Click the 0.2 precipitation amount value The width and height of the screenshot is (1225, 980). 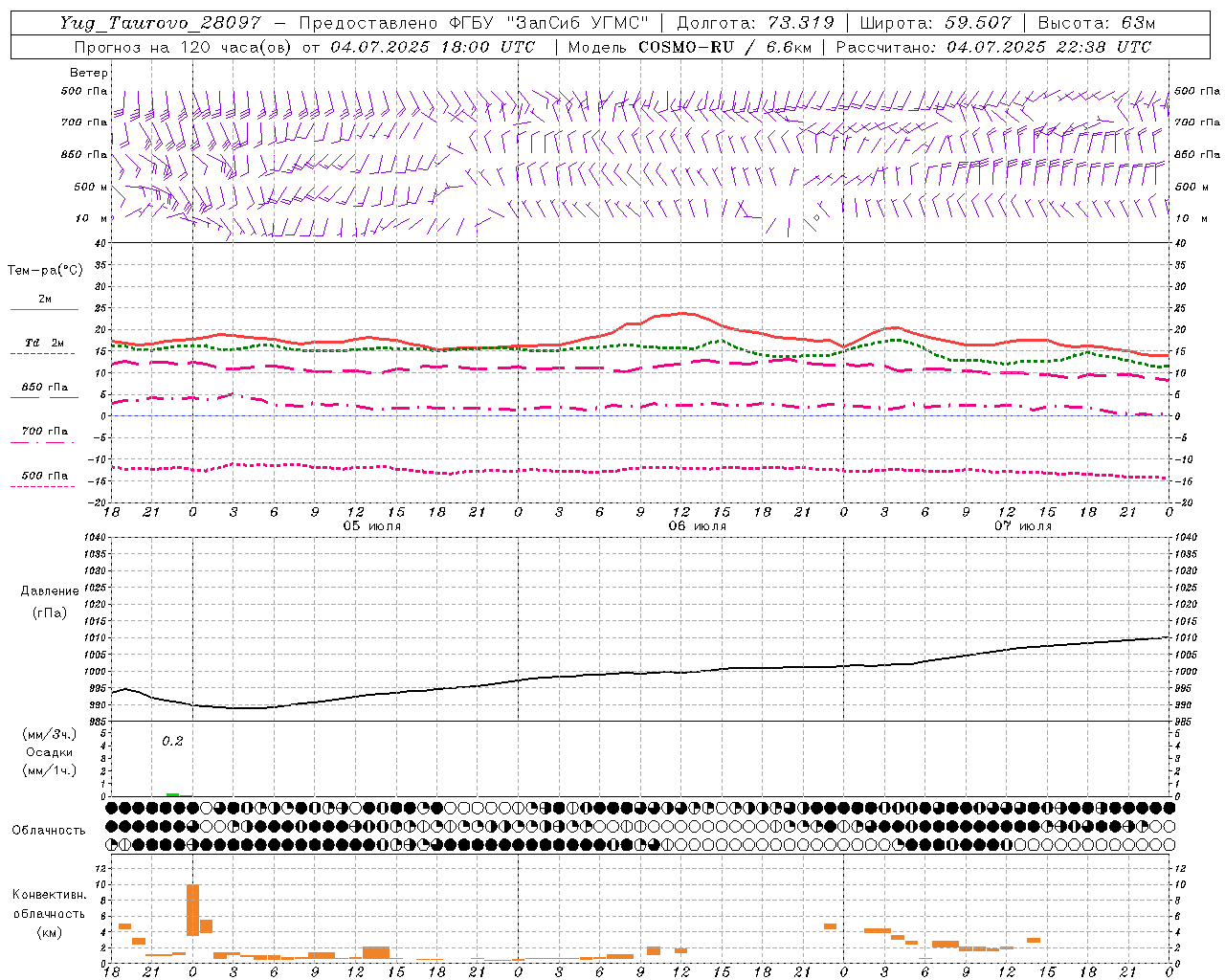(x=172, y=741)
